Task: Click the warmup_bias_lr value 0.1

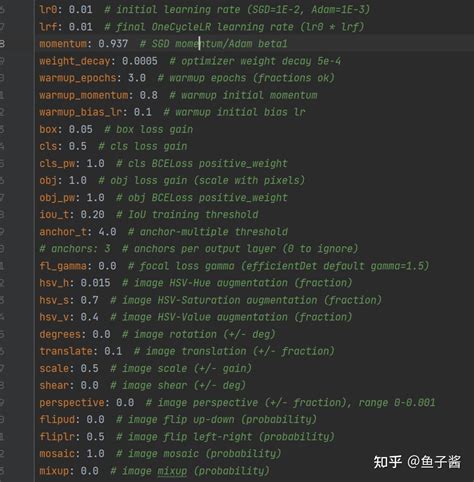Action: click(143, 112)
